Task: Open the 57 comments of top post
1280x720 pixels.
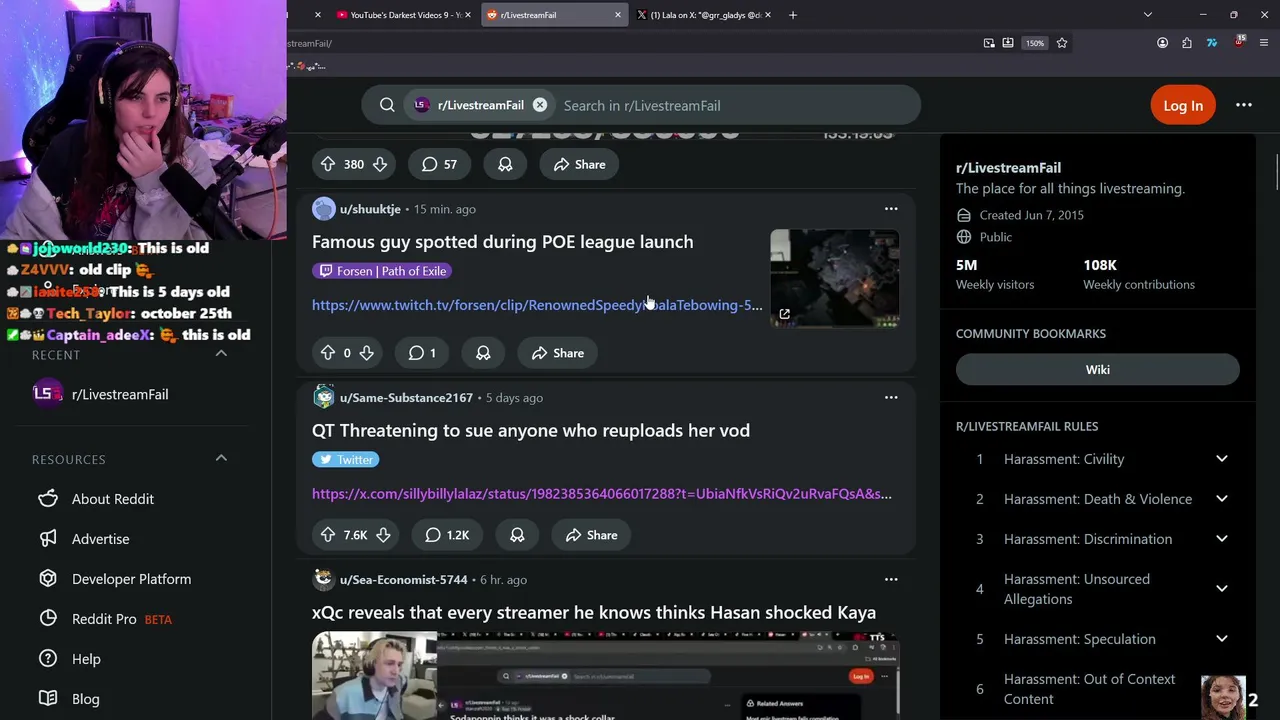Action: [x=439, y=164]
